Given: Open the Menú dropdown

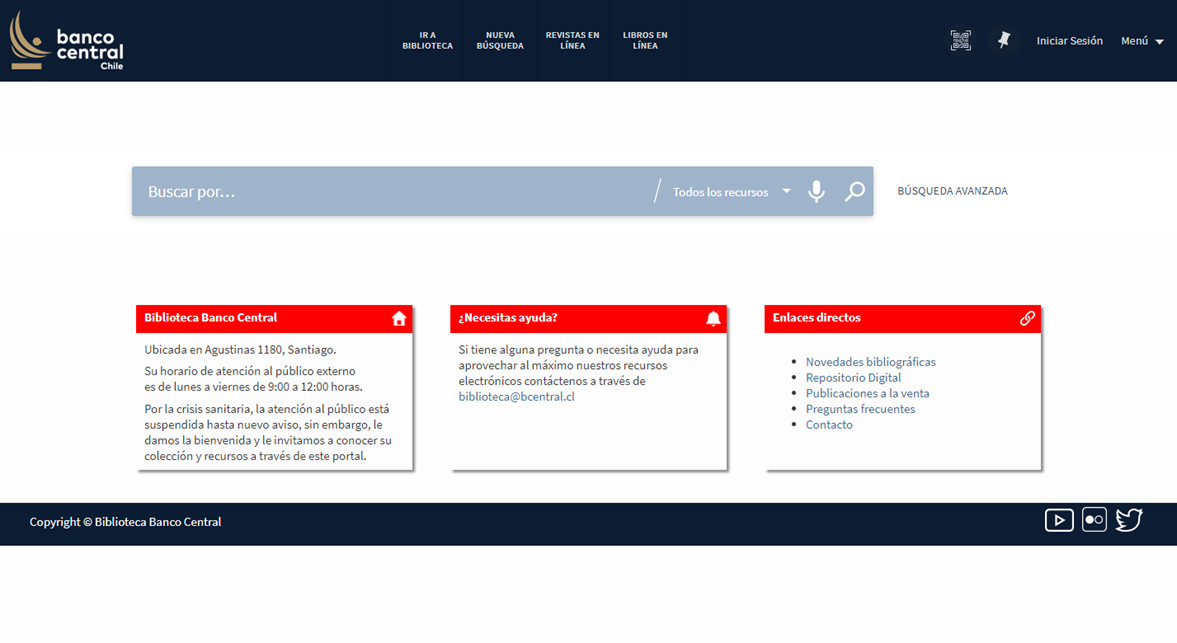Looking at the screenshot, I should click(1142, 41).
